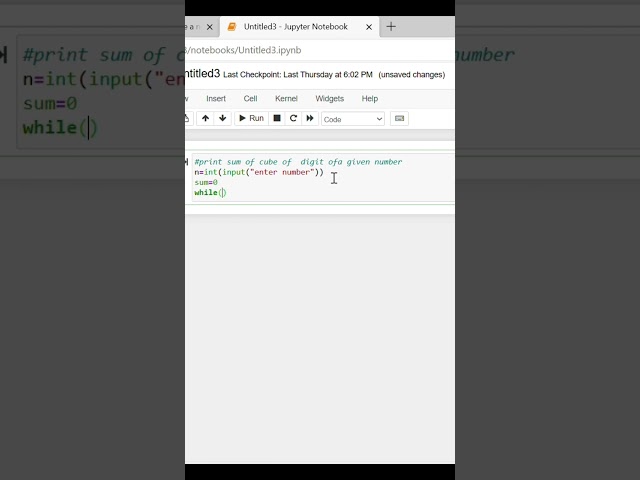Open the Help menu
The width and height of the screenshot is (640, 480).
coord(370,98)
